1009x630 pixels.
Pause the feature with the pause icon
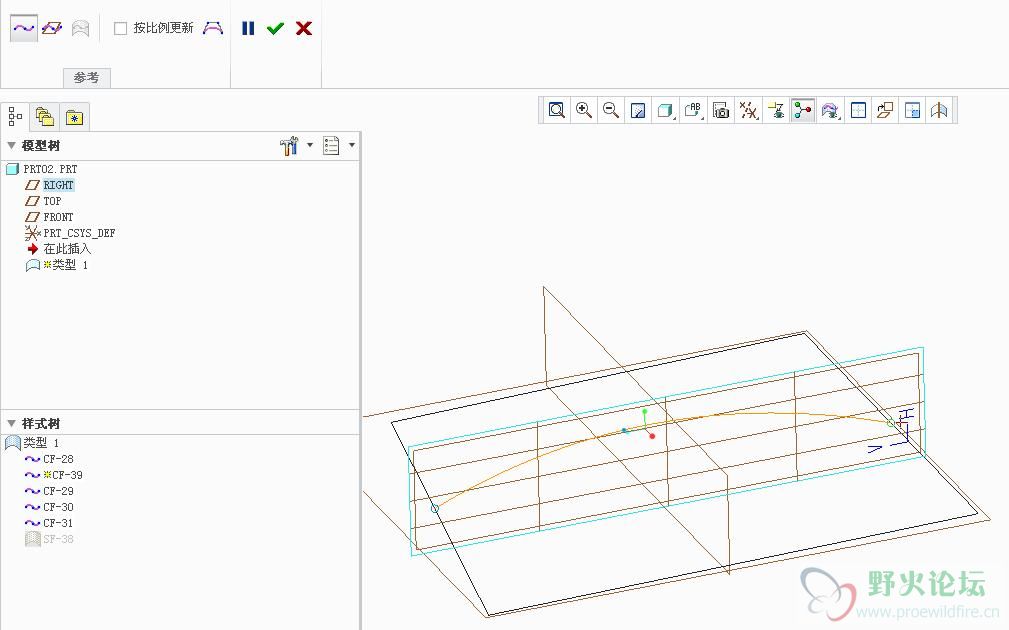click(x=248, y=29)
